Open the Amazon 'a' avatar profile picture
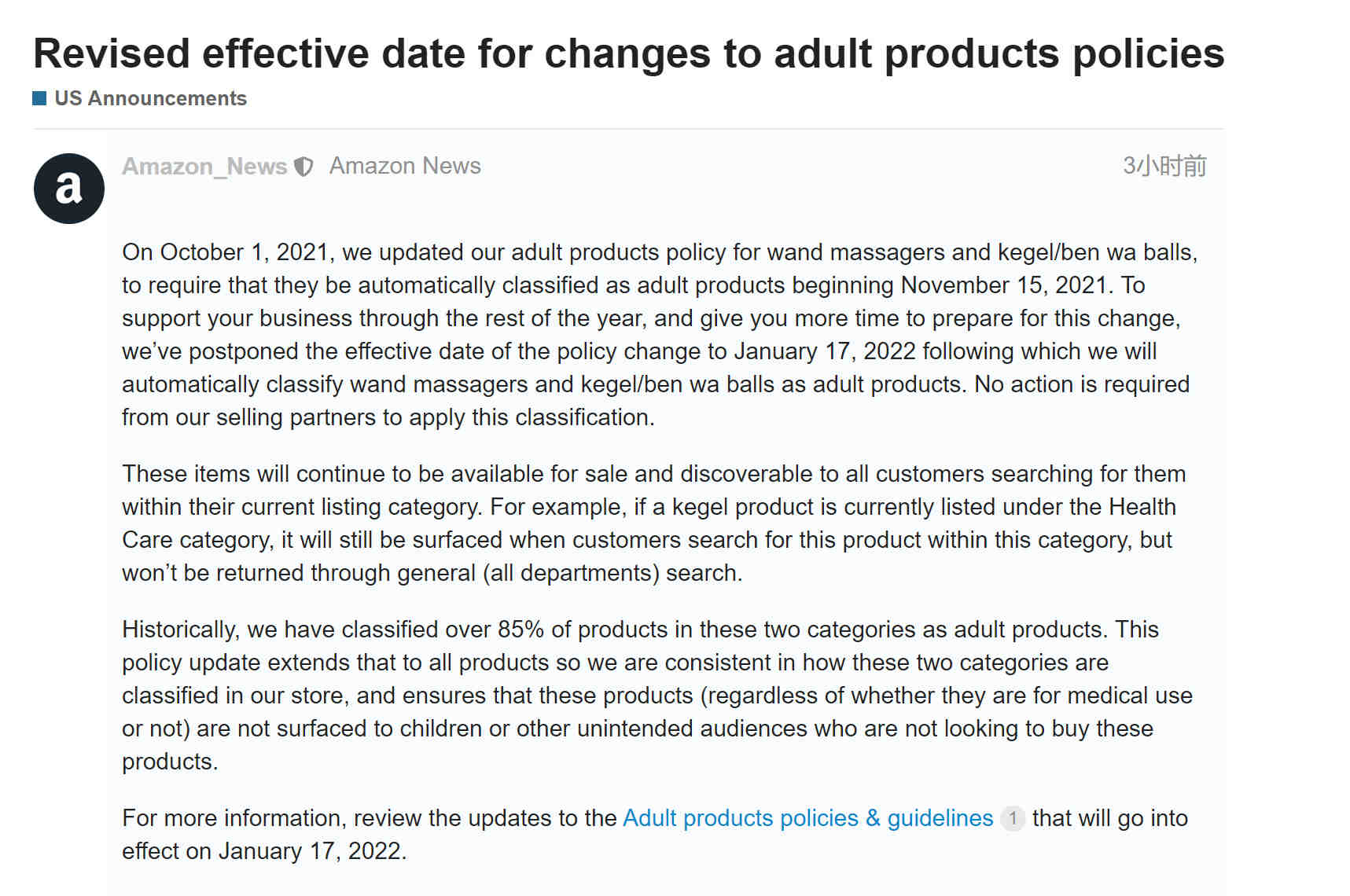The image size is (1350, 896). (69, 189)
